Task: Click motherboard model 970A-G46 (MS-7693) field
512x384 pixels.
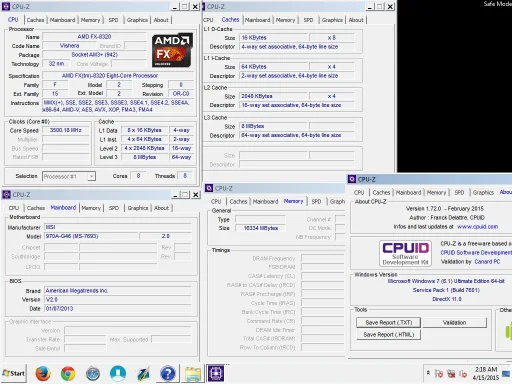Action: [91, 236]
